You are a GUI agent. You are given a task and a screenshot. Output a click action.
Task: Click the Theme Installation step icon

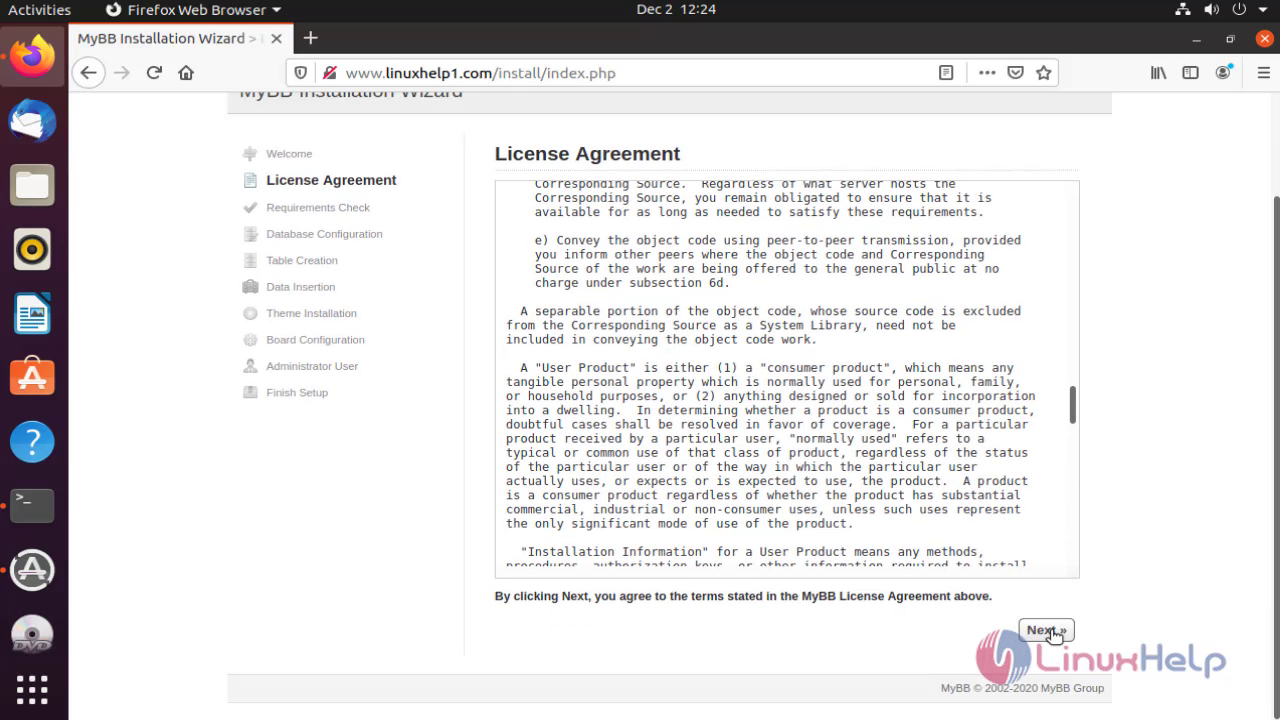click(250, 313)
